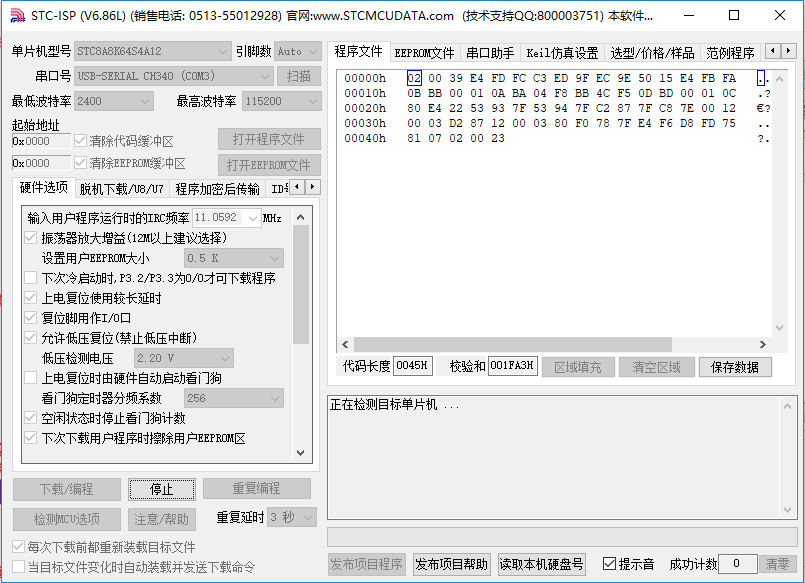Switch to the 程序文件 tab

(x=358, y=51)
